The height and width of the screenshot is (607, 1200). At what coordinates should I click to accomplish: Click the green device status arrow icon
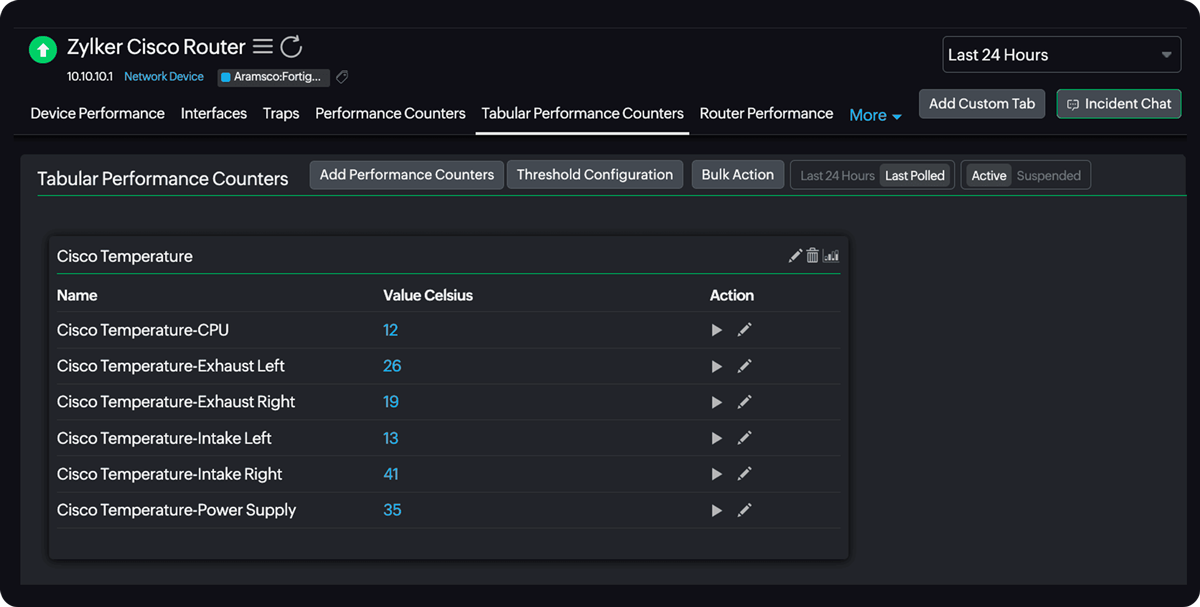click(41, 49)
